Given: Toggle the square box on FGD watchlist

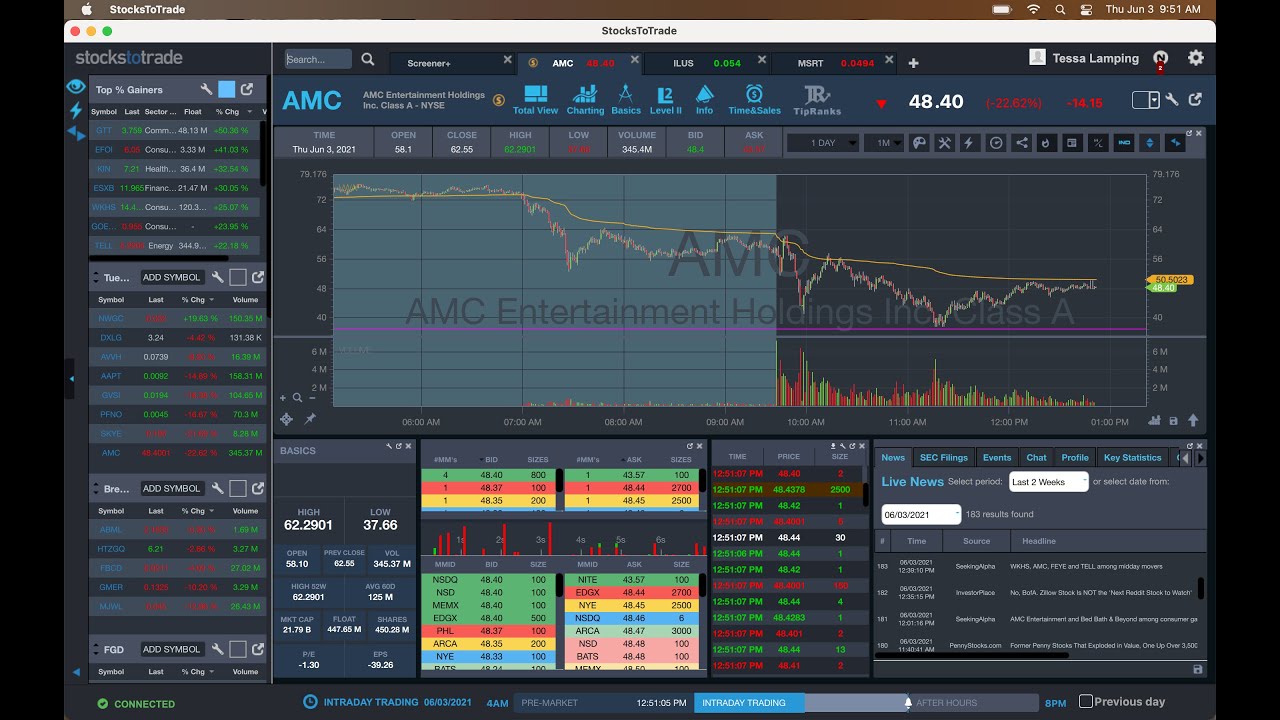Looking at the screenshot, I should [x=238, y=649].
